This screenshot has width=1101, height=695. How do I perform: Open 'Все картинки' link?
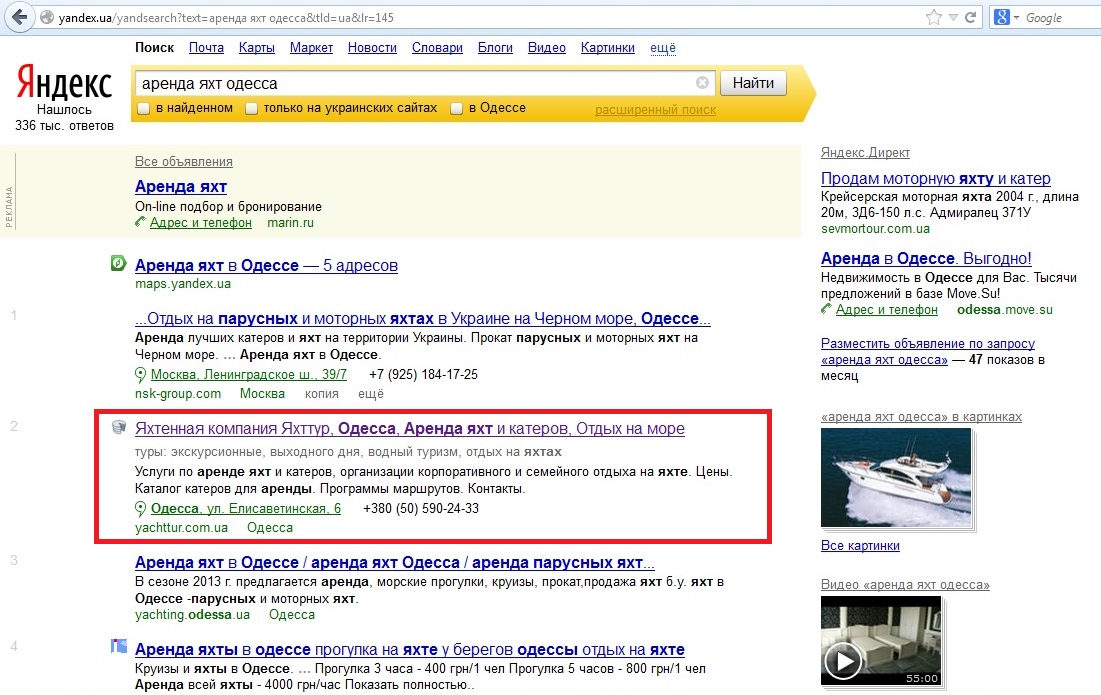point(860,545)
